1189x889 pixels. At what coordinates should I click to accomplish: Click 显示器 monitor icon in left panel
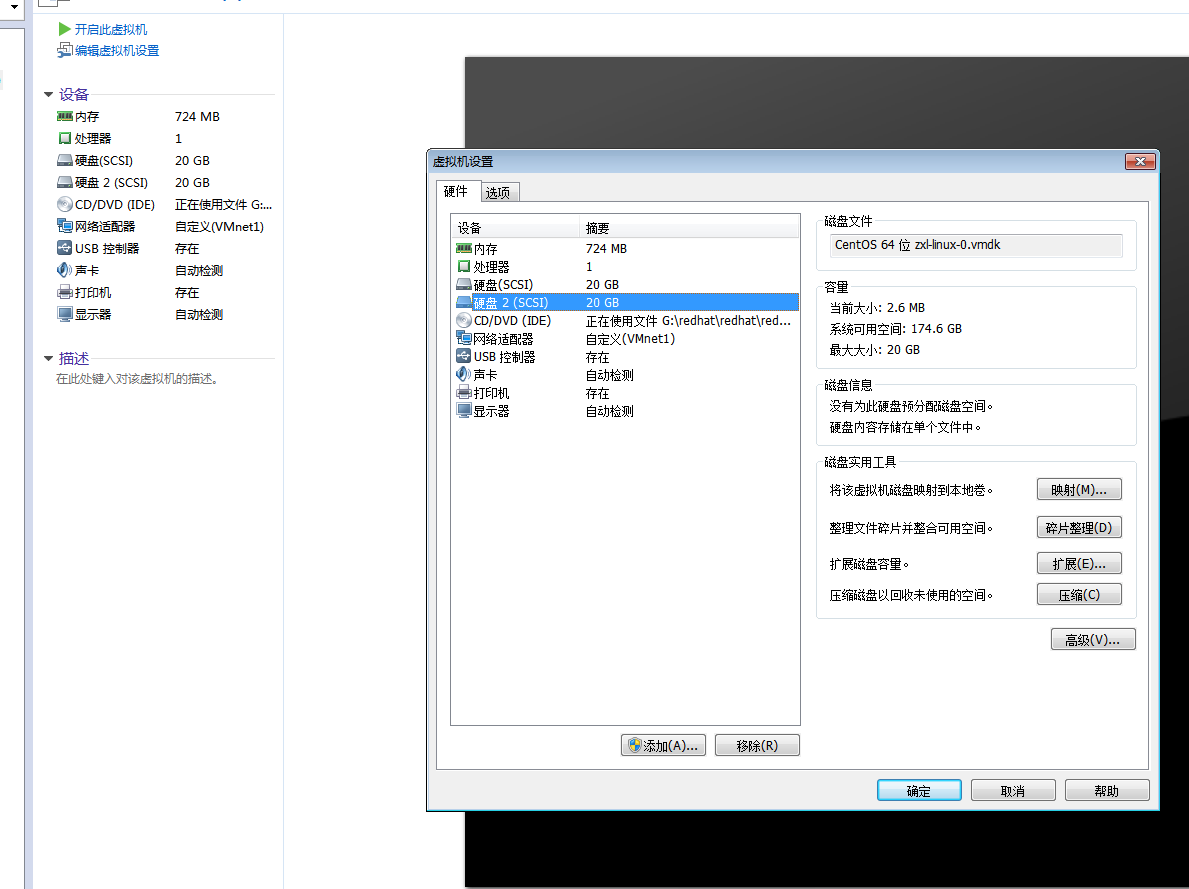64,314
